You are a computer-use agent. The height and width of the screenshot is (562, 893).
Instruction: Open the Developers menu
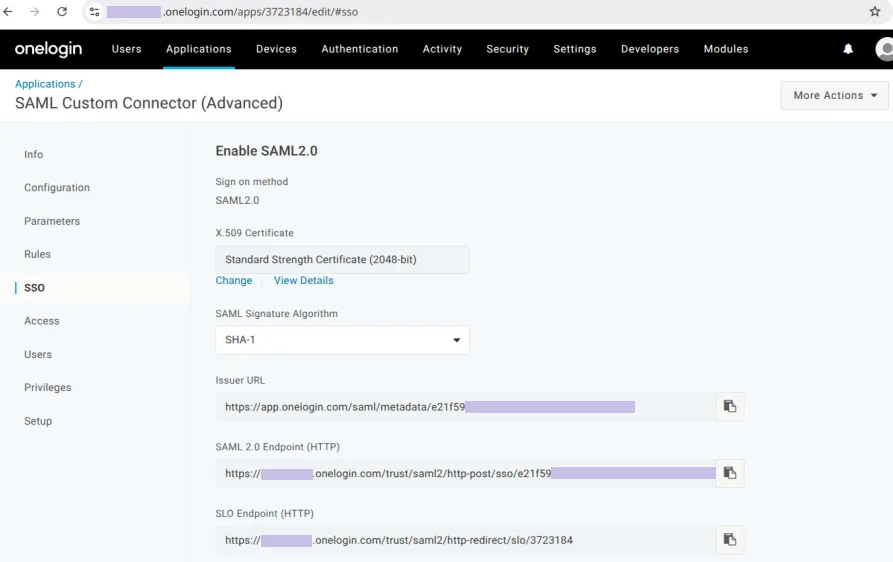click(650, 49)
